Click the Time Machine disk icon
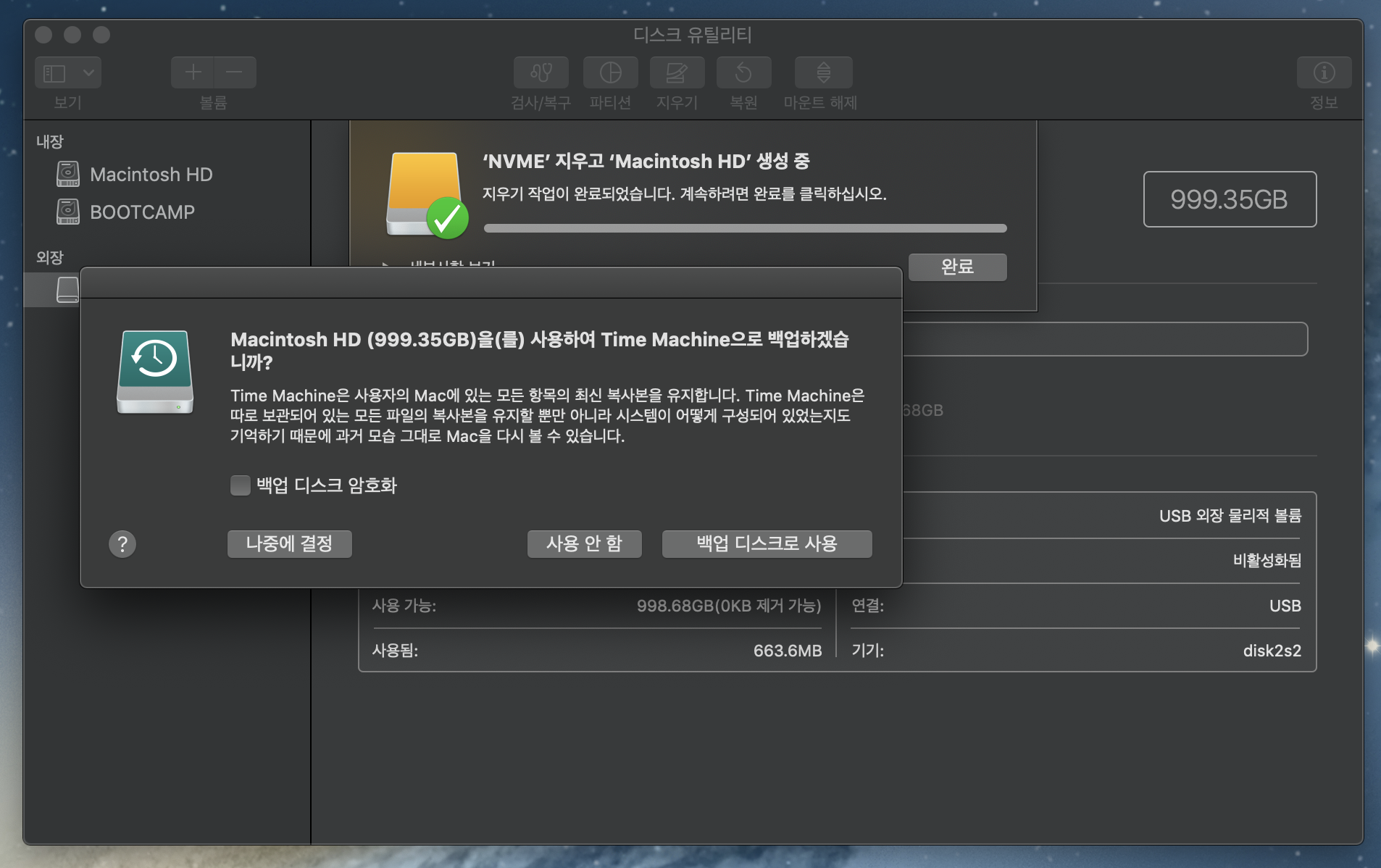 (x=155, y=372)
